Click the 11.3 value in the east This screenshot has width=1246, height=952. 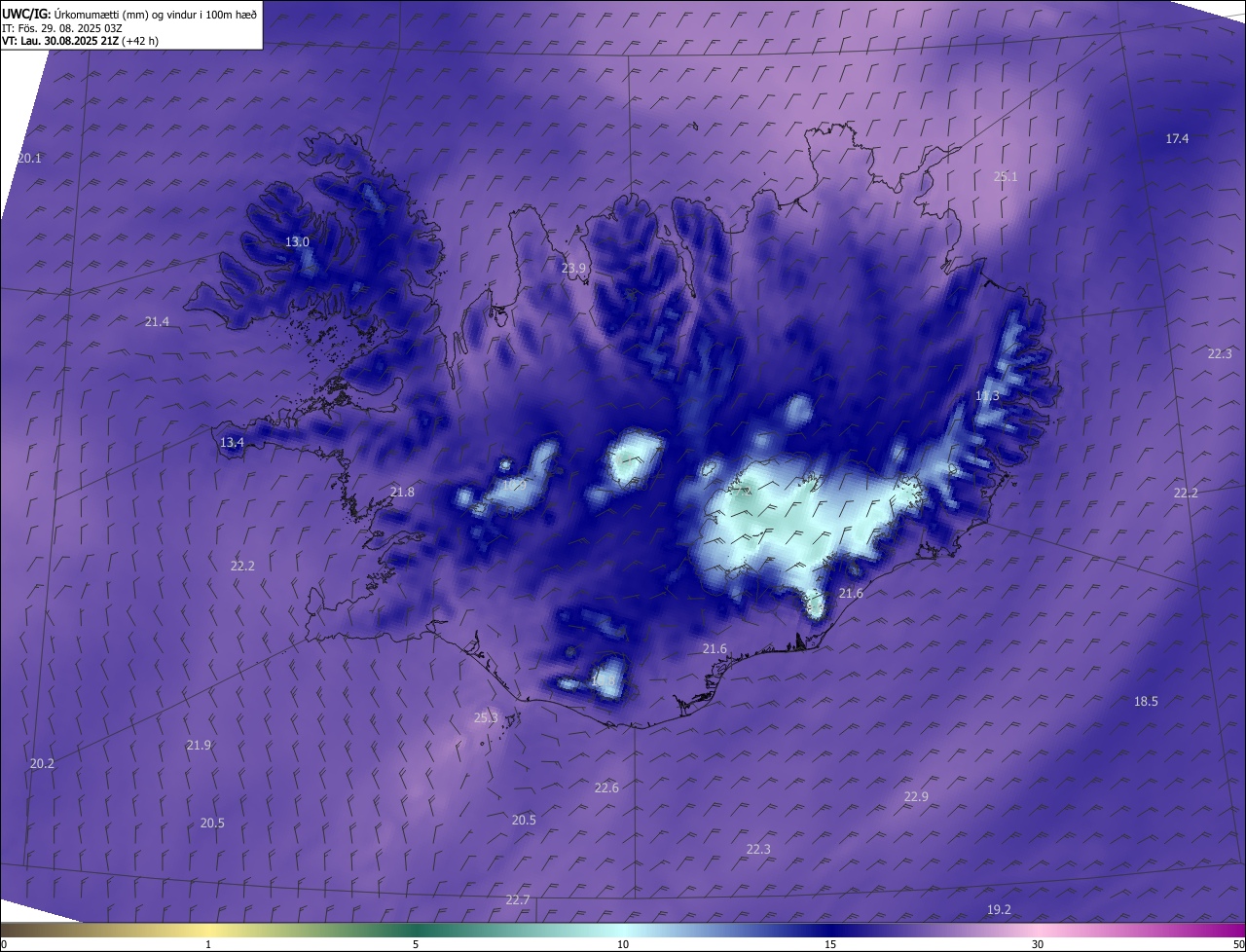(x=987, y=395)
